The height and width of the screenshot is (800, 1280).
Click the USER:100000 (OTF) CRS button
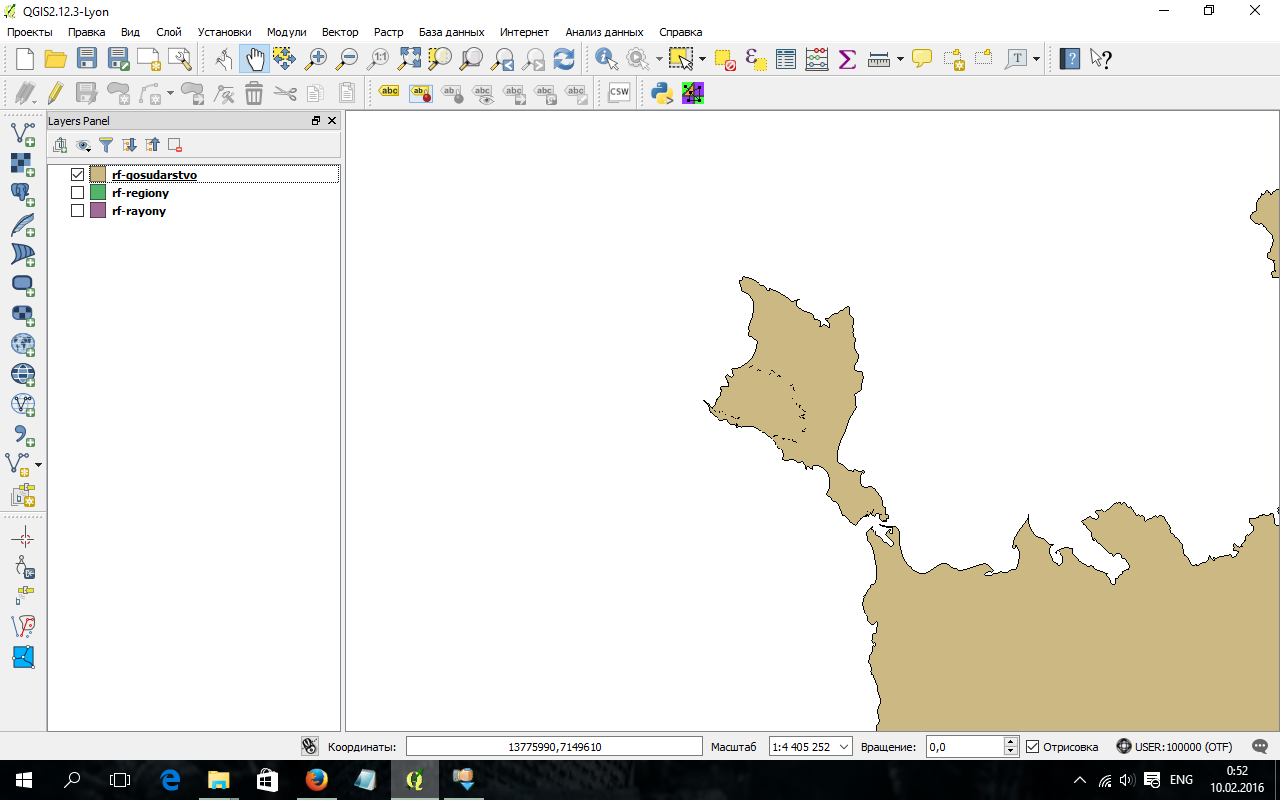click(1174, 747)
